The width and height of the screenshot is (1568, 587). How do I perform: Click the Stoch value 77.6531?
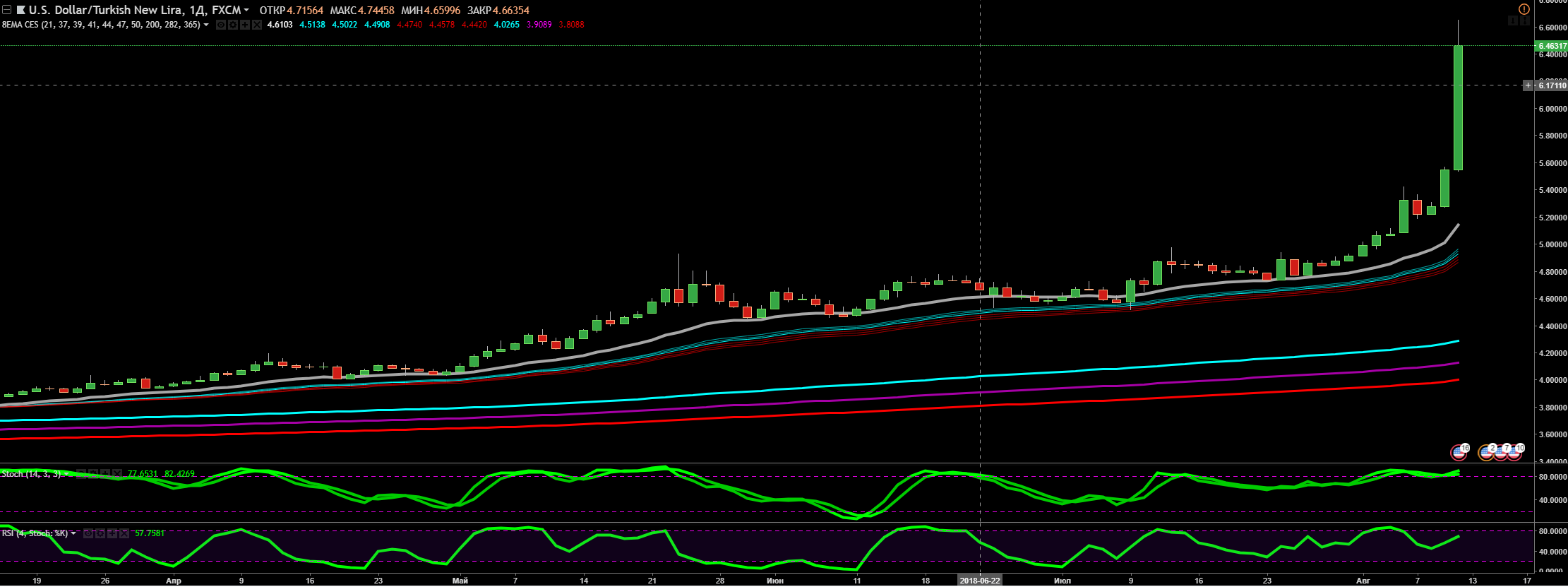(142, 474)
